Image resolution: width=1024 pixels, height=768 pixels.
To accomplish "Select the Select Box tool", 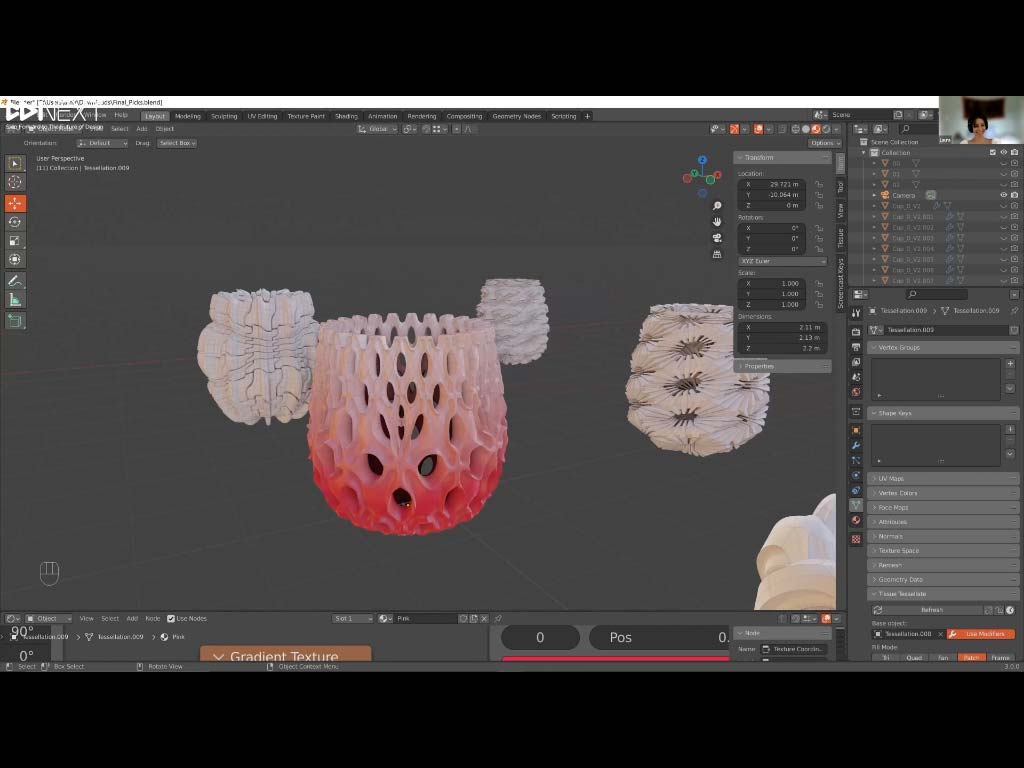I will (x=15, y=163).
